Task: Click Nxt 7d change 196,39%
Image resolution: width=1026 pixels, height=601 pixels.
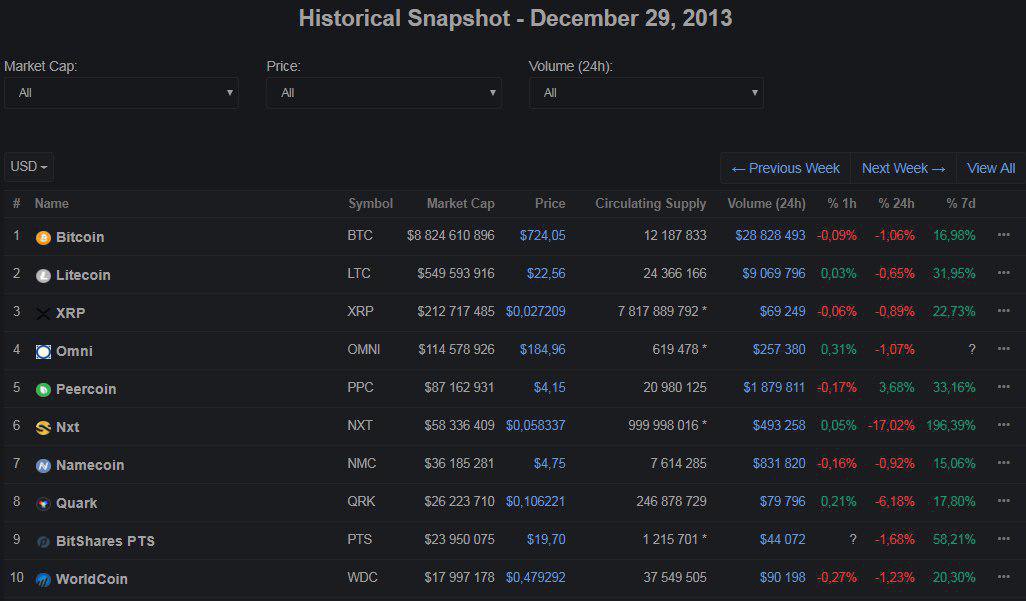Action: tap(951, 425)
